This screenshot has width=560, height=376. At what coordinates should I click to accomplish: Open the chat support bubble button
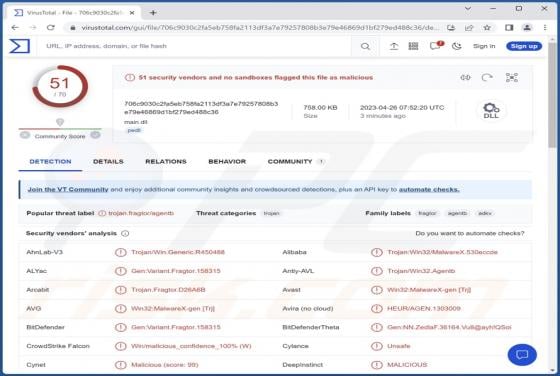[x=522, y=355]
